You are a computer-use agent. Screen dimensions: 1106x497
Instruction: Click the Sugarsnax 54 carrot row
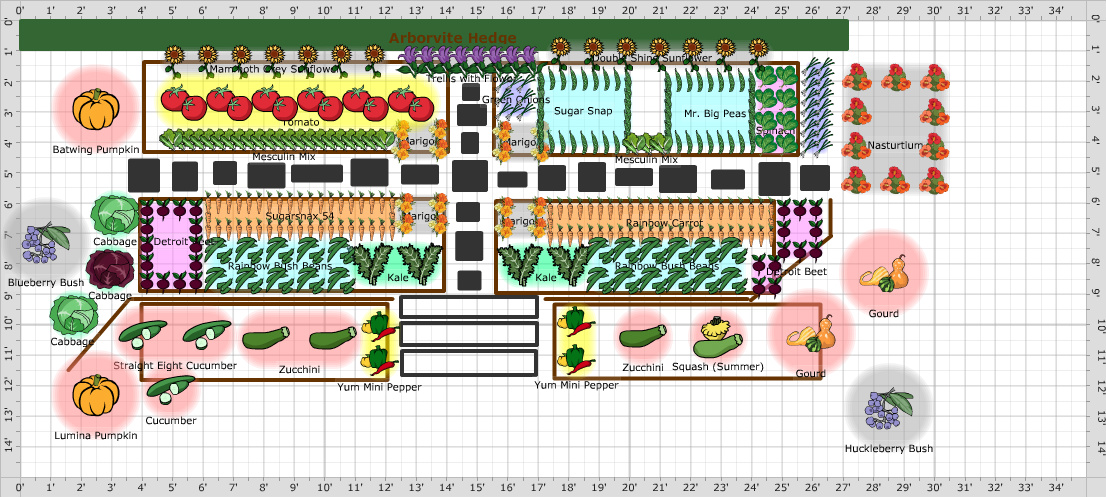(300, 215)
